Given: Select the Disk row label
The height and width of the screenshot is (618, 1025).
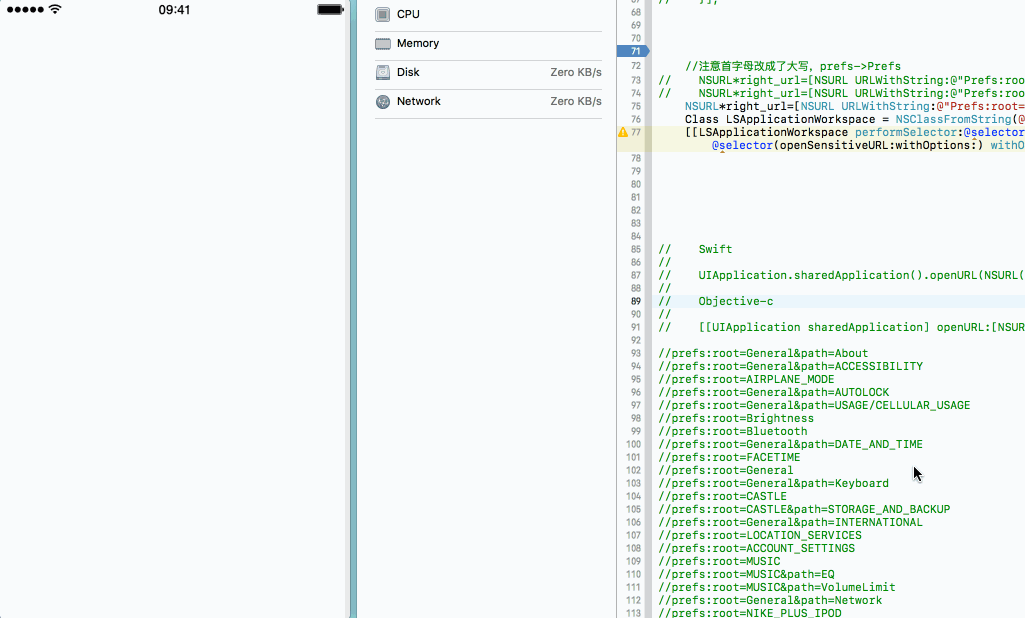Looking at the screenshot, I should coord(408,72).
